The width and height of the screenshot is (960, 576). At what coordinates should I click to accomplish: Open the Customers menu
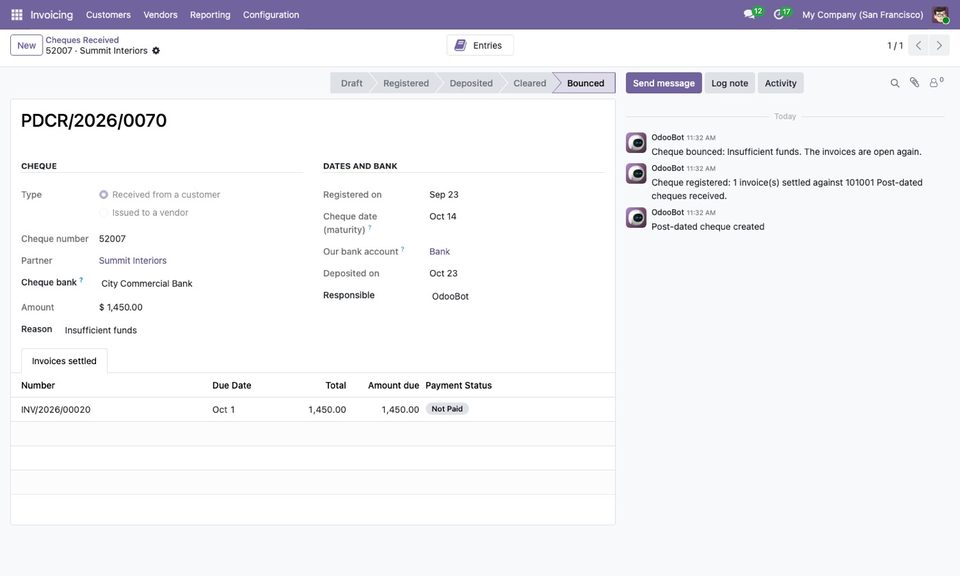pos(108,15)
